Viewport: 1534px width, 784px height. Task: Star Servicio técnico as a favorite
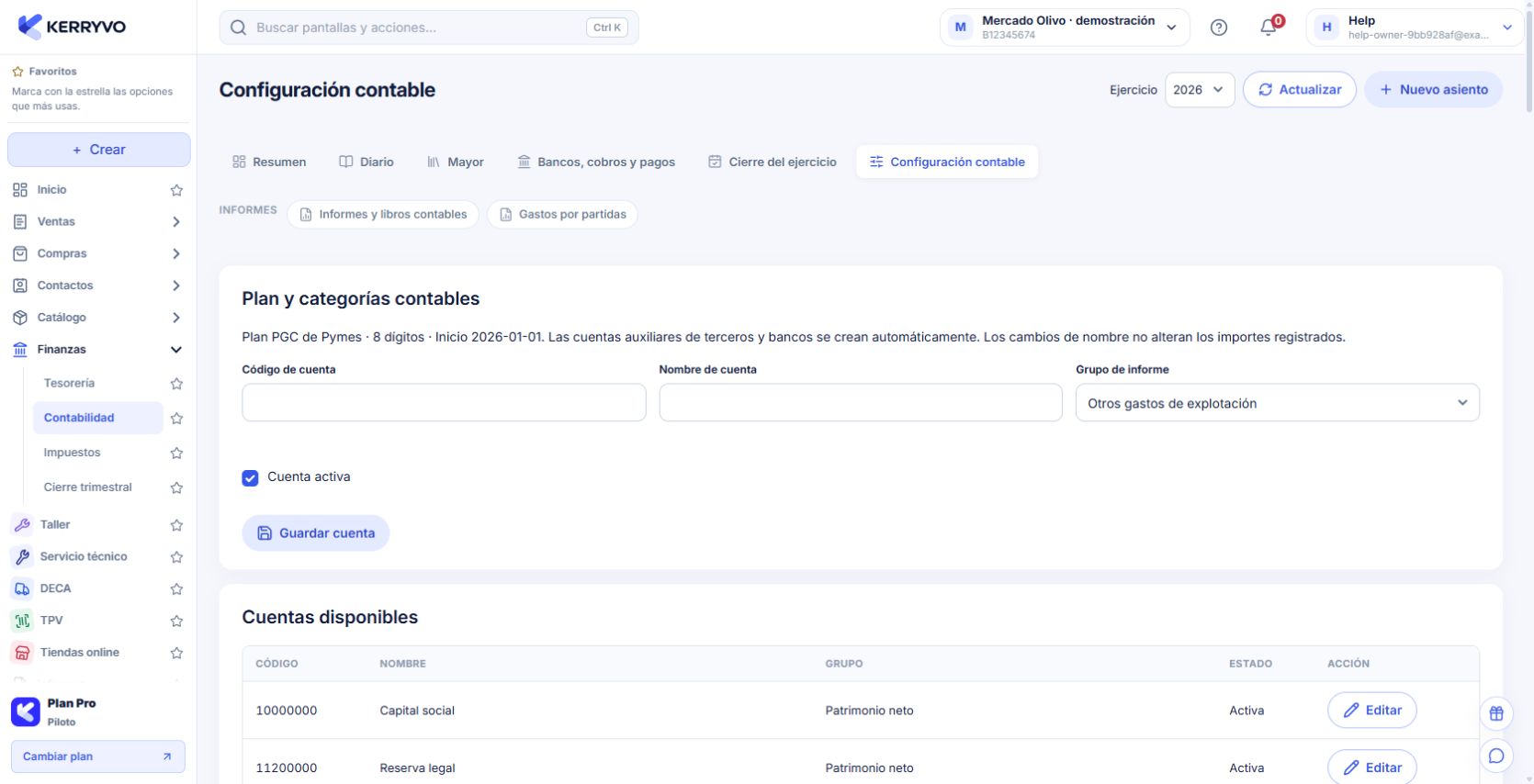[176, 557]
